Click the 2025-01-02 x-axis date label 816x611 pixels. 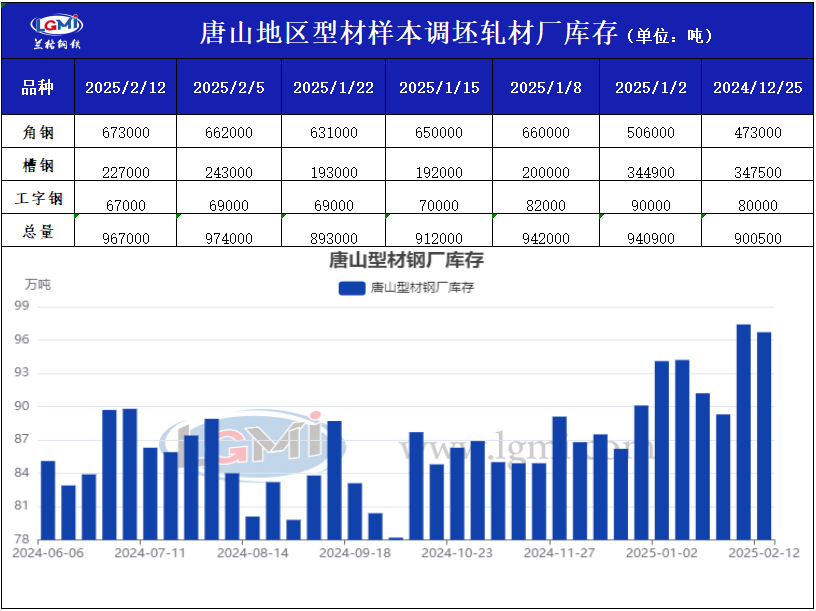[x=660, y=552]
